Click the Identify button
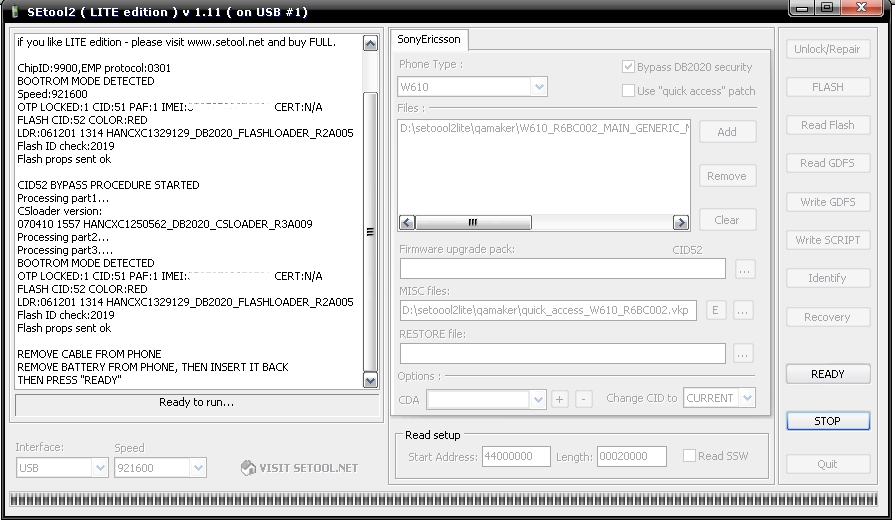Image resolution: width=895 pixels, height=521 pixels. point(828,278)
